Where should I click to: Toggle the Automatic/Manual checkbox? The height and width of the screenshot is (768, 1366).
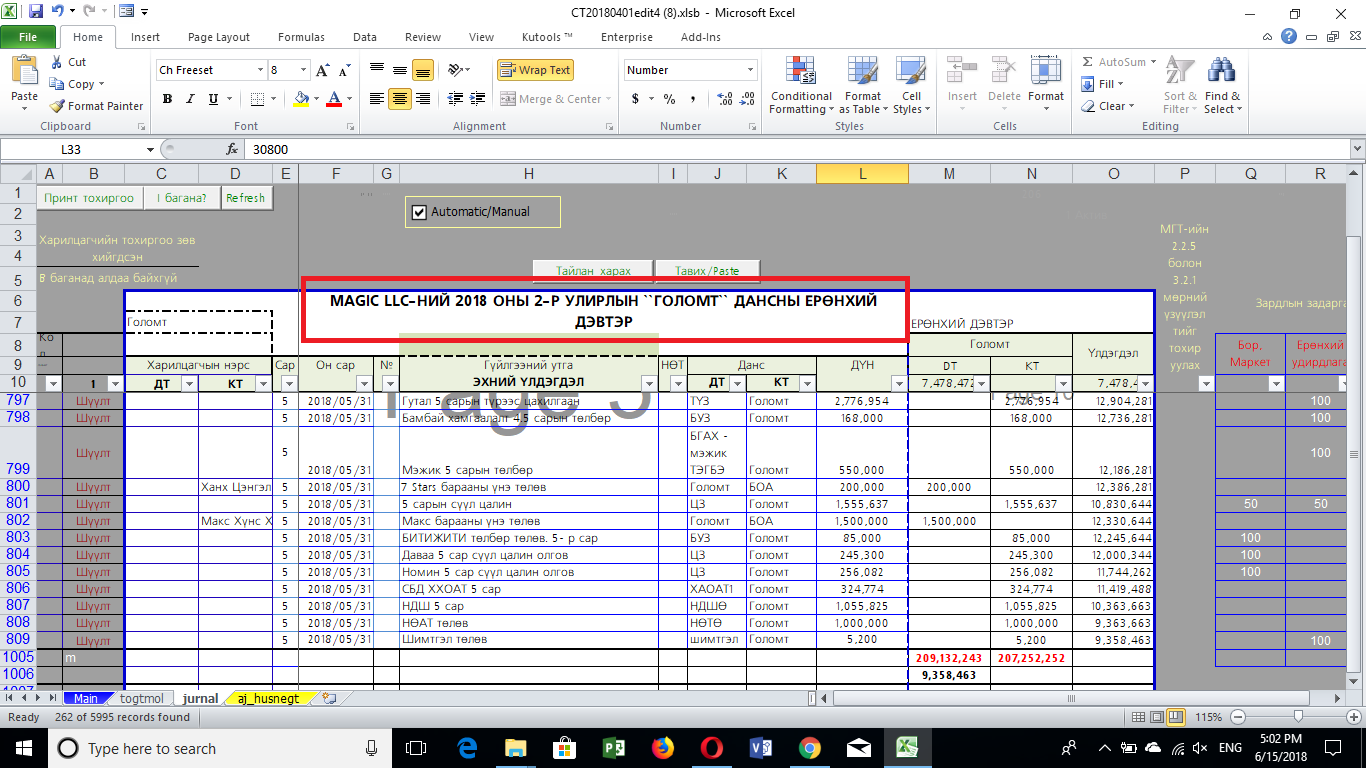coord(419,212)
